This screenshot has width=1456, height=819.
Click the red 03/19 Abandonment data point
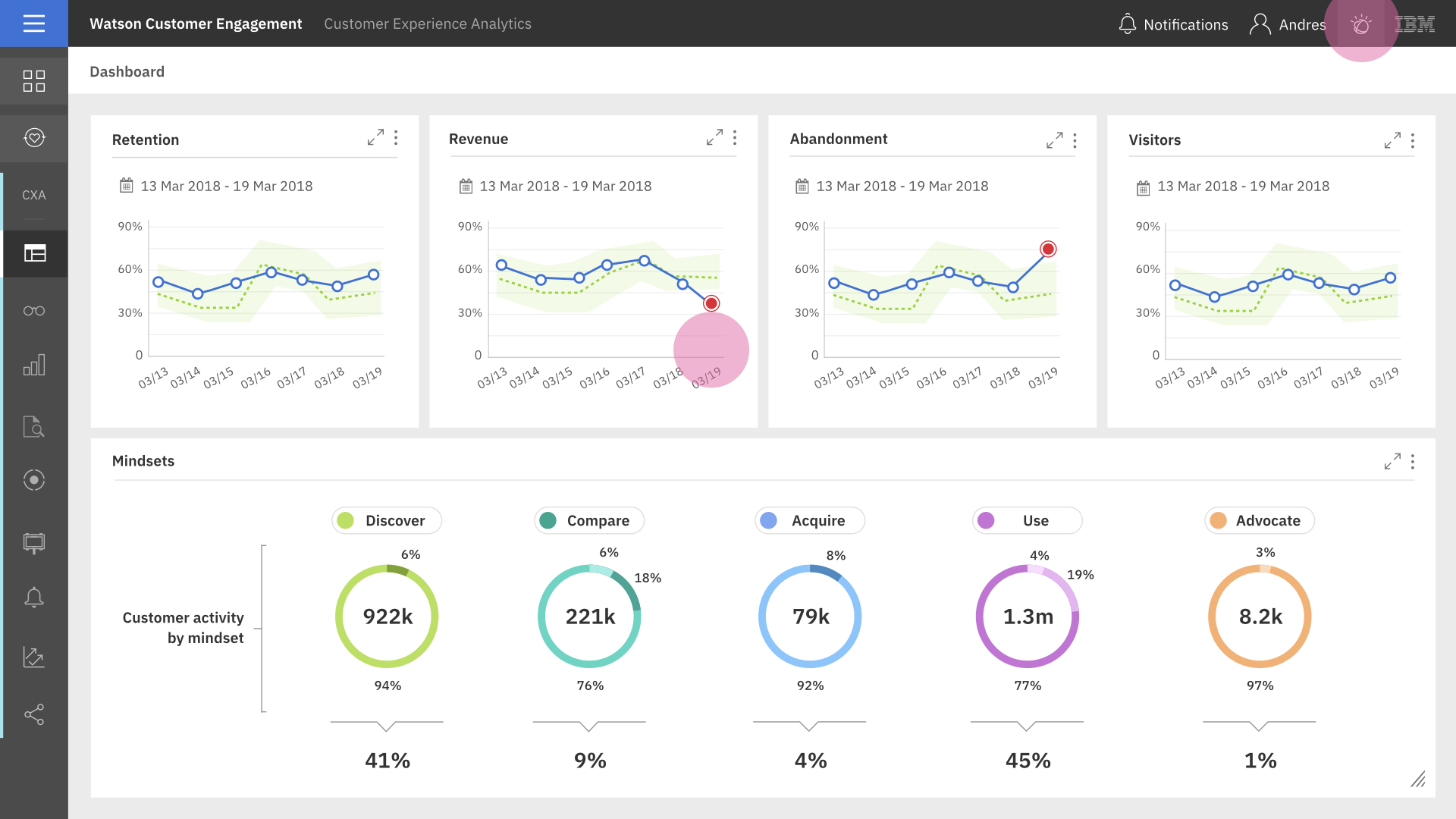[x=1048, y=249]
